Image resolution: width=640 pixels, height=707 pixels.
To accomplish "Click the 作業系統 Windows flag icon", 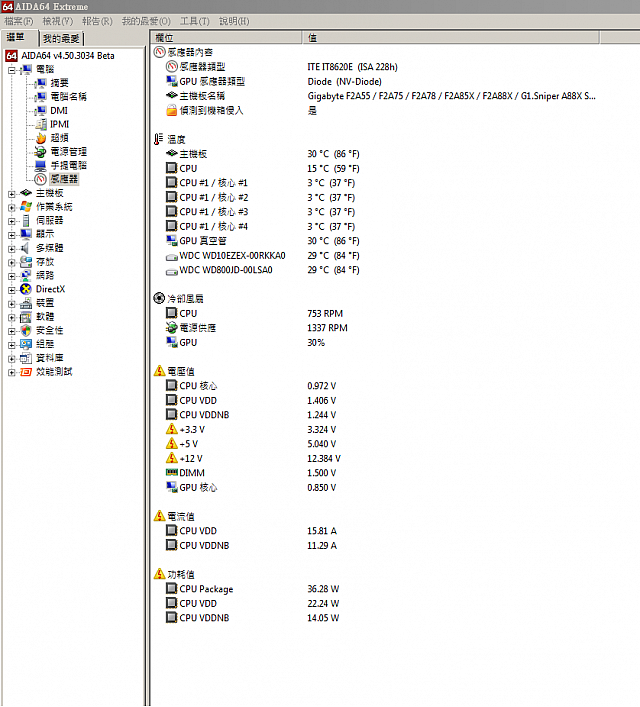I will [x=26, y=207].
